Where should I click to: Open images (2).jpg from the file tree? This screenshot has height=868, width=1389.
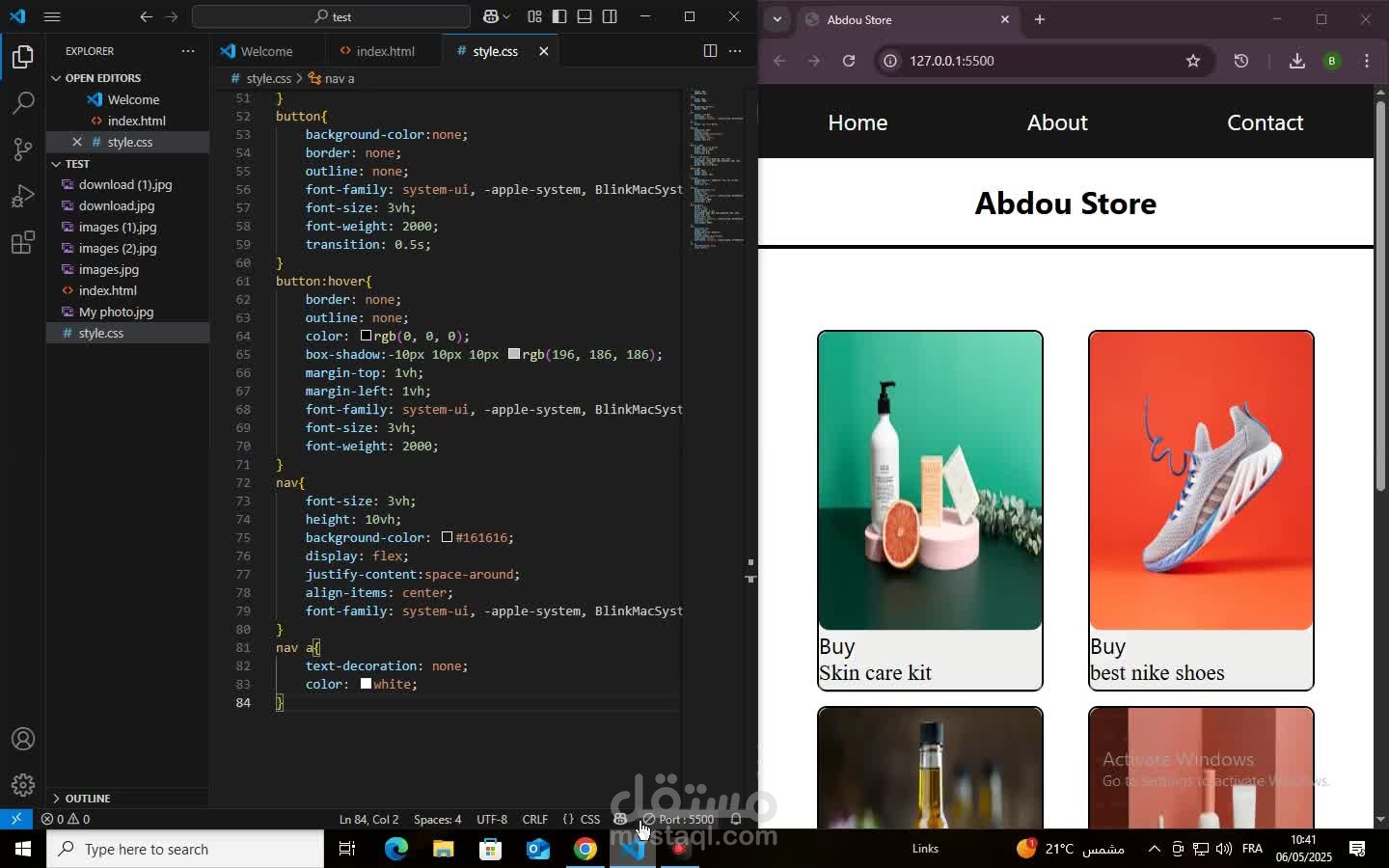118,248
